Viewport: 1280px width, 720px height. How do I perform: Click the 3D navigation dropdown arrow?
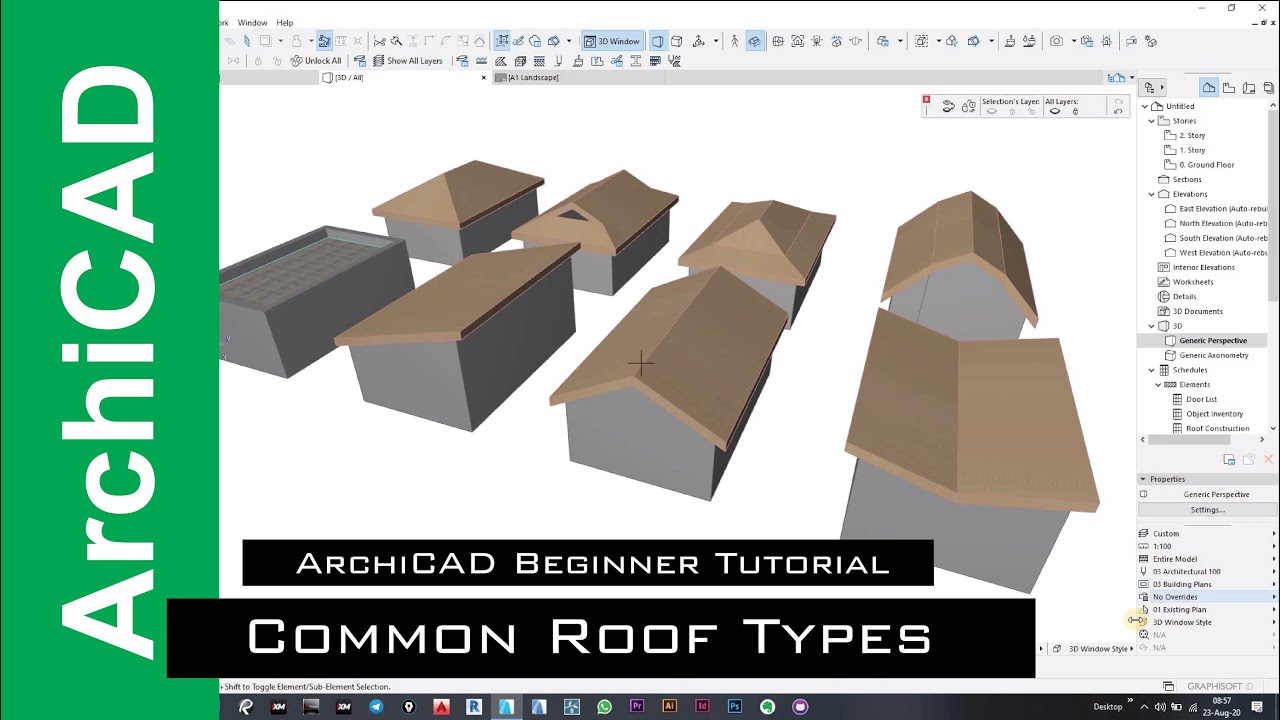coord(716,41)
